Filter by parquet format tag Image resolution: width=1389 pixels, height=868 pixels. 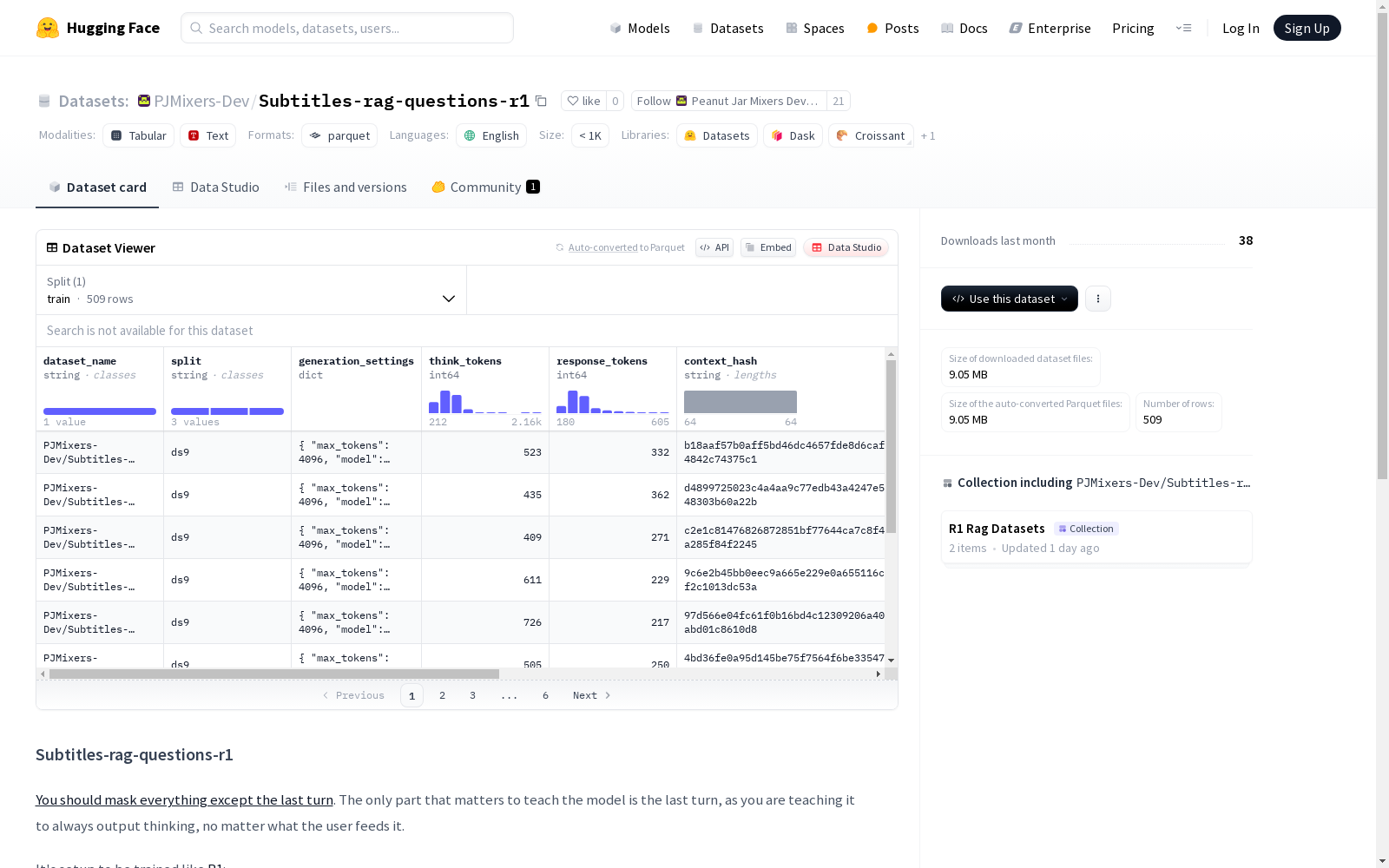pos(339,135)
